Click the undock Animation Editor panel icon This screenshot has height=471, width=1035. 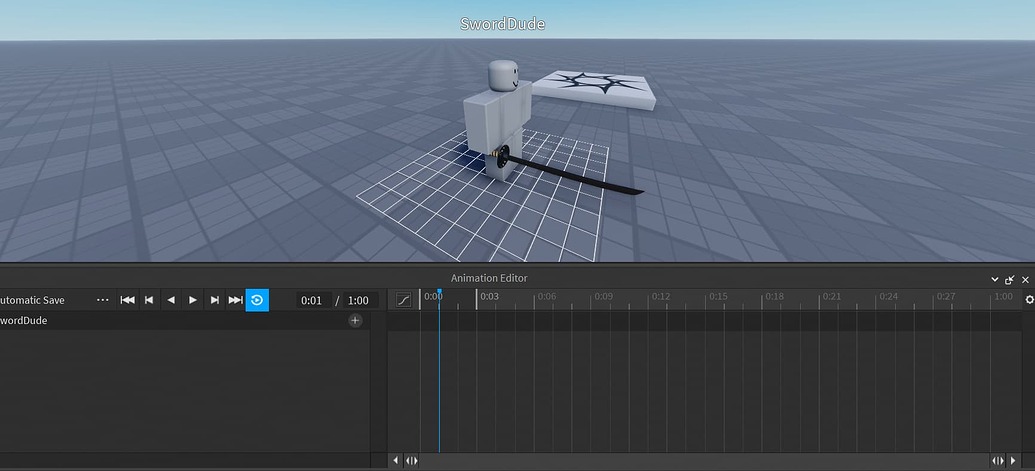[1010, 280]
